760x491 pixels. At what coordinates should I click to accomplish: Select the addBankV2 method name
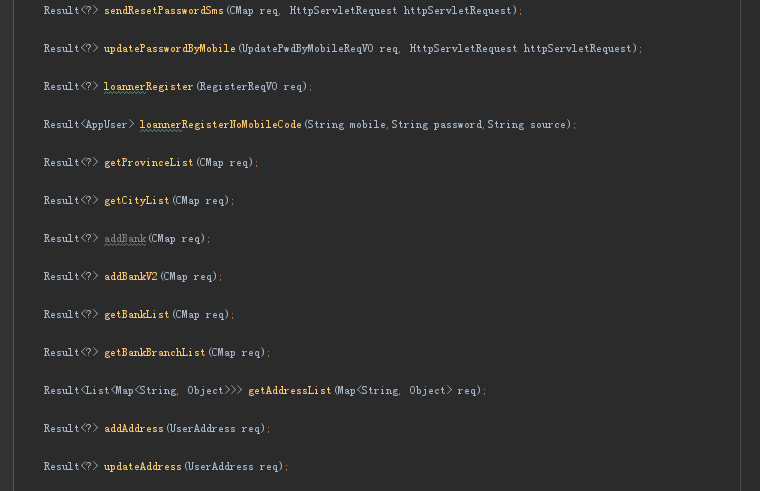pyautogui.click(x=131, y=277)
